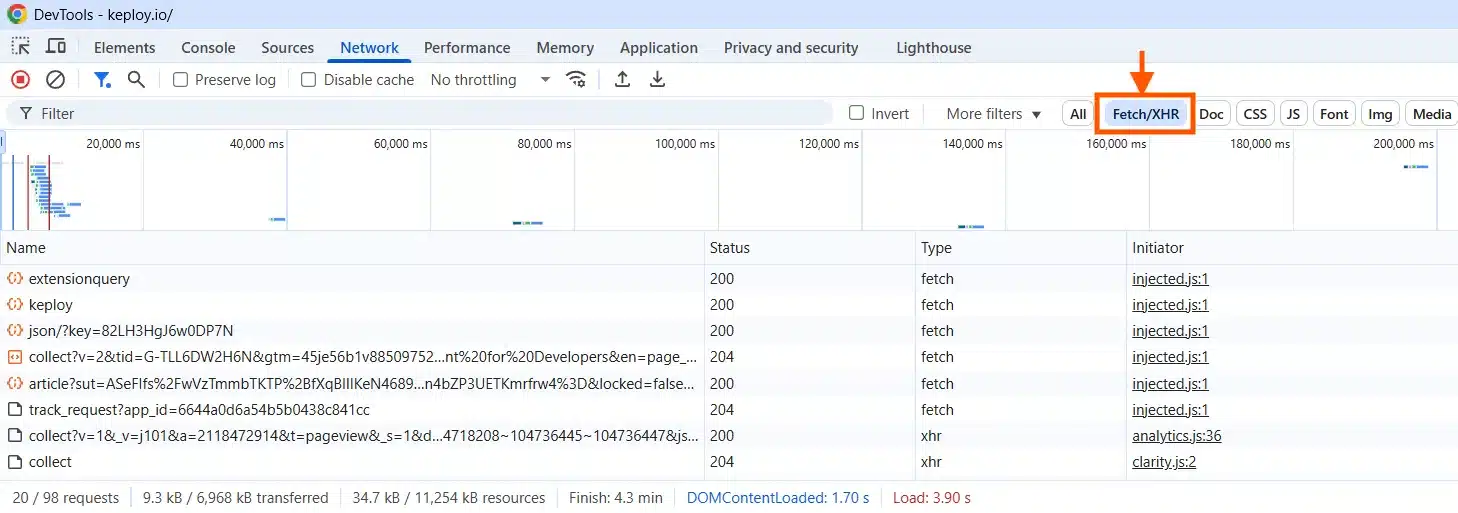Click icon beside collect?v=2 request
Screen dimensions: 1458x513
tap(15, 357)
